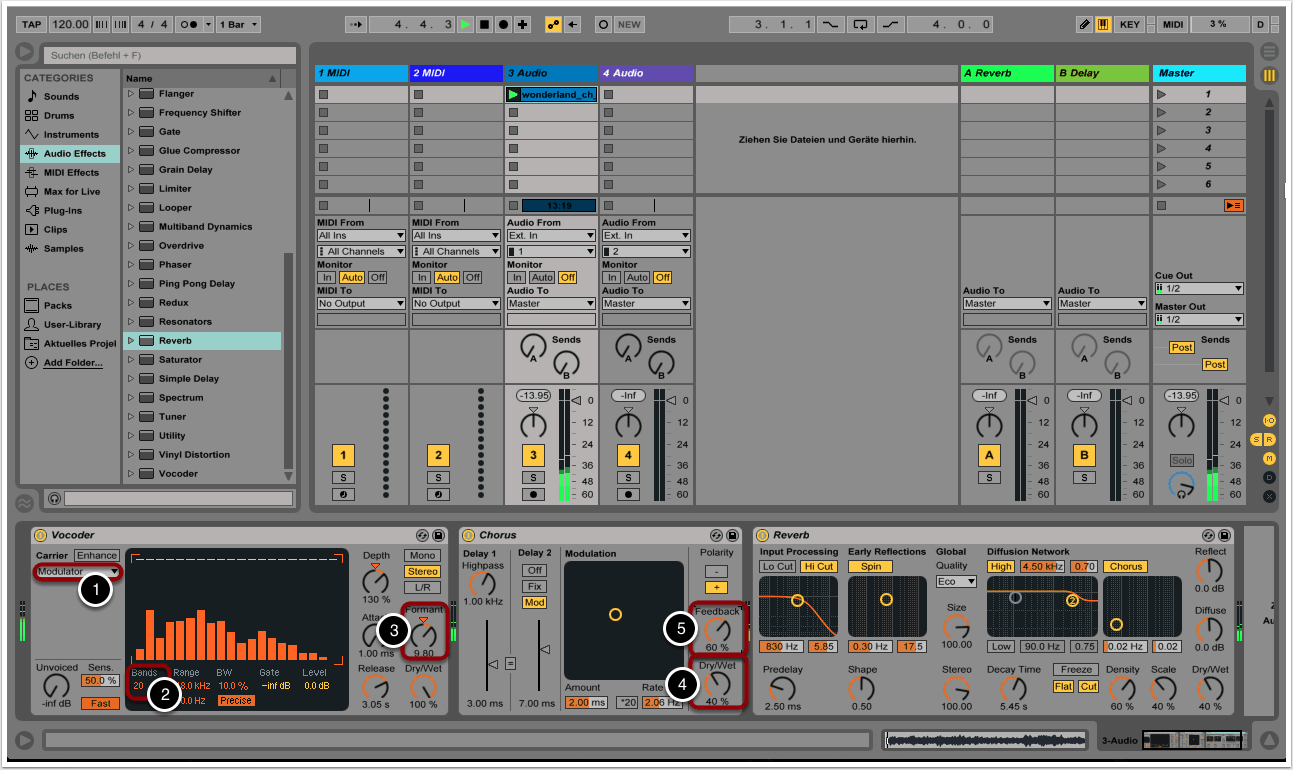This screenshot has height=770, width=1293.
Task: Click the Vocoder device activator icon
Action: click(40, 535)
